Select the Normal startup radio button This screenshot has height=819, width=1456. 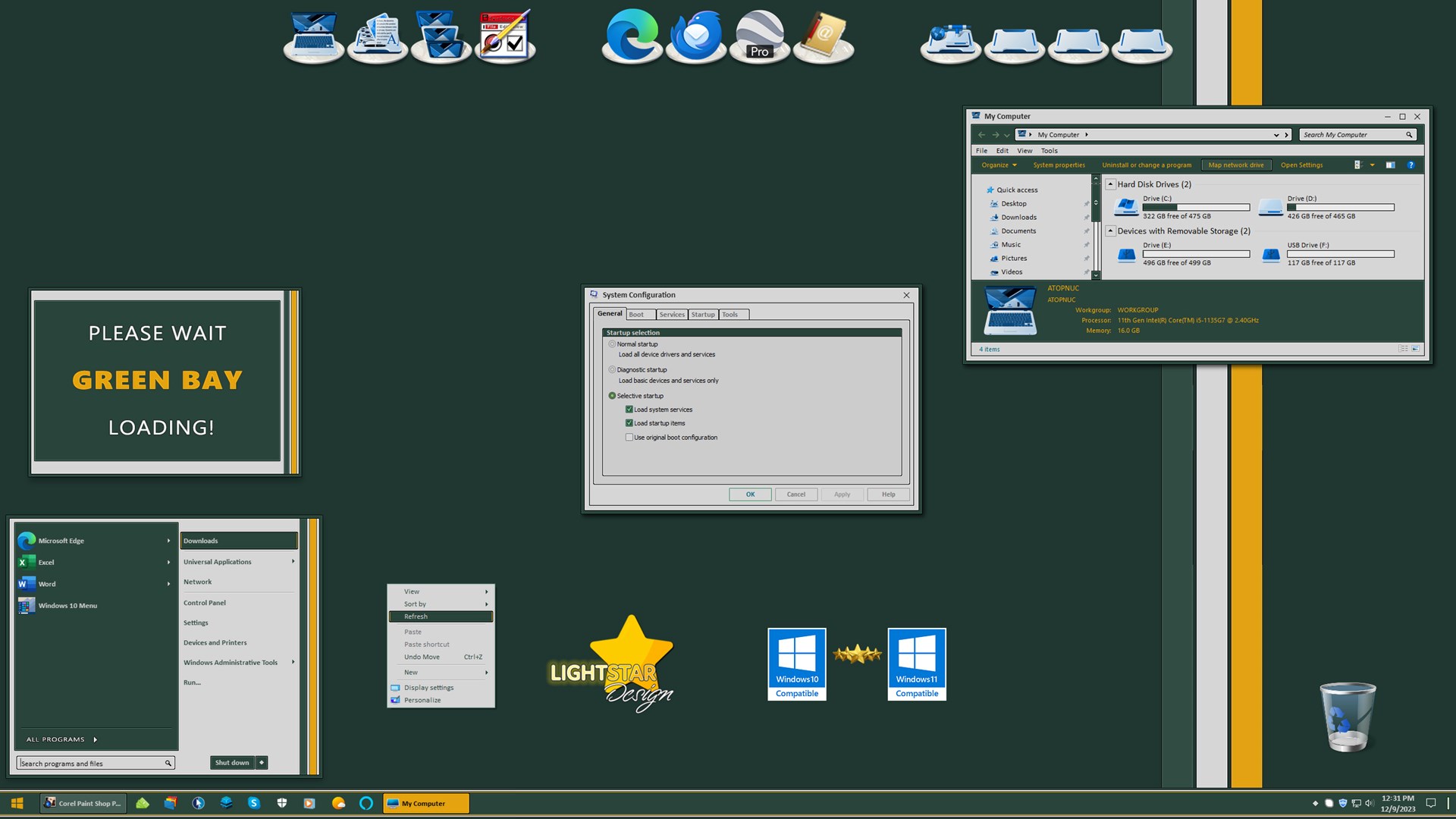612,344
